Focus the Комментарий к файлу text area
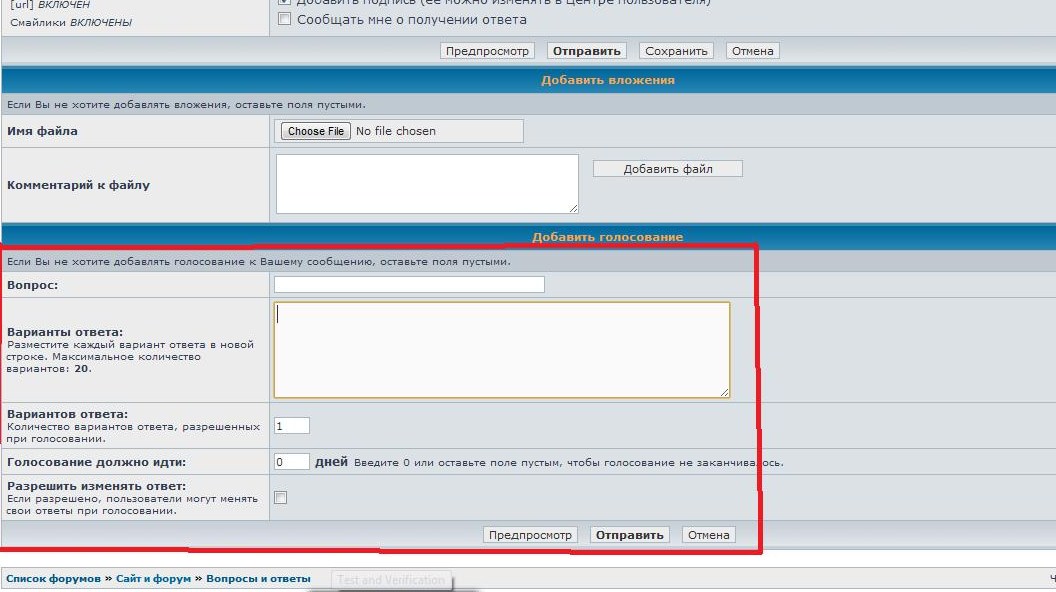1056x592 pixels. point(427,183)
